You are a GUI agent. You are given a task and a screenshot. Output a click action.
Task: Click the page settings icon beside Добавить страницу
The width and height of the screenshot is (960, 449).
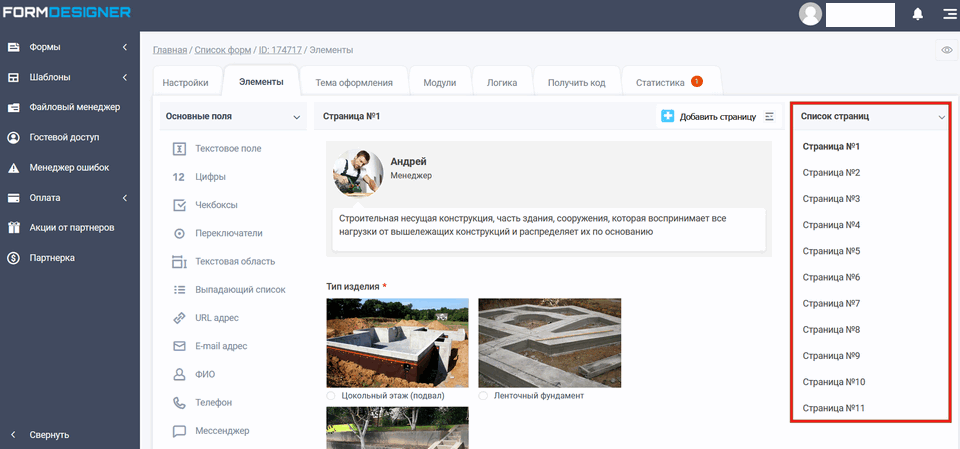click(x=770, y=116)
